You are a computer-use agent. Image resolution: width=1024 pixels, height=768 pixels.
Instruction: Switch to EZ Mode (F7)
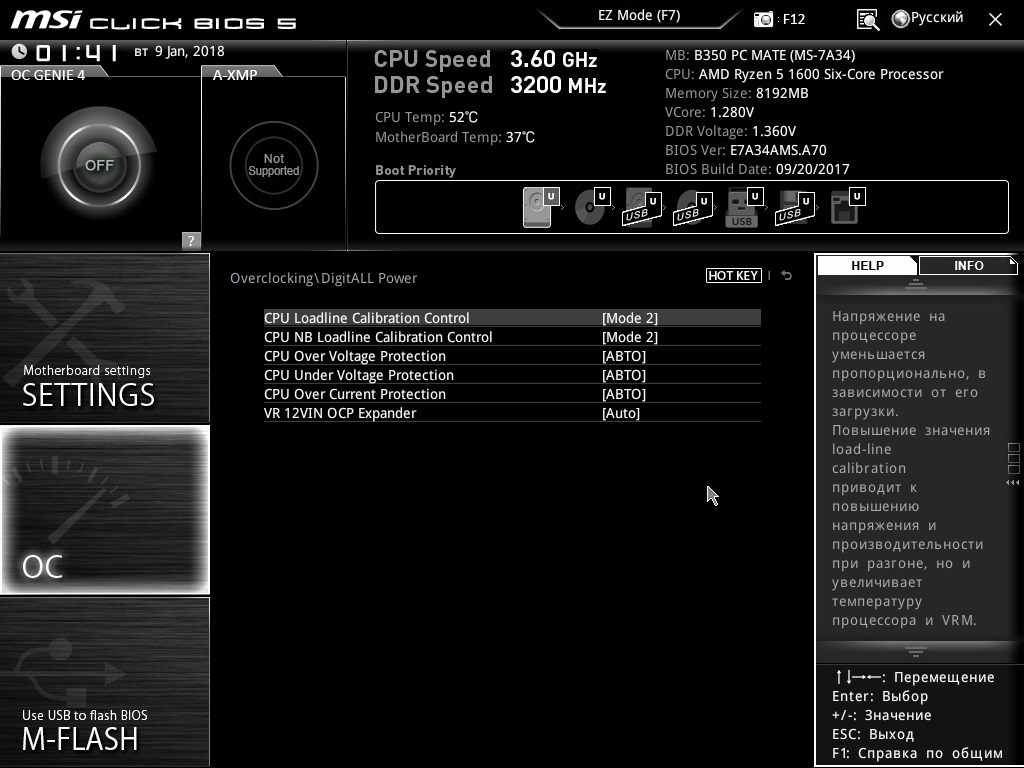pyautogui.click(x=639, y=16)
